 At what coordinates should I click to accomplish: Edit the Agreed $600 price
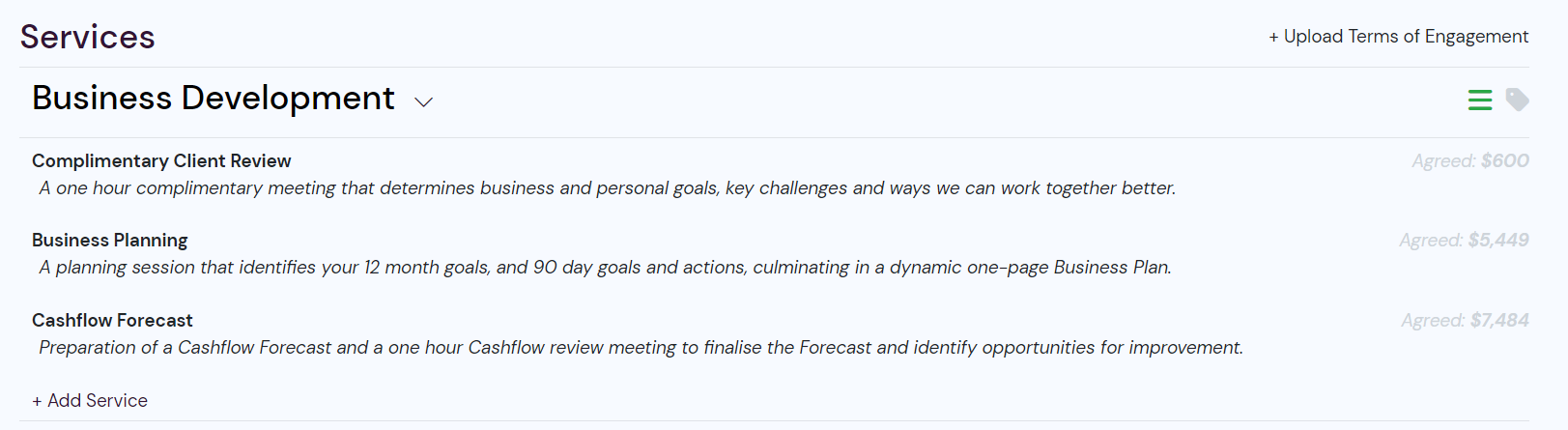(1470, 160)
